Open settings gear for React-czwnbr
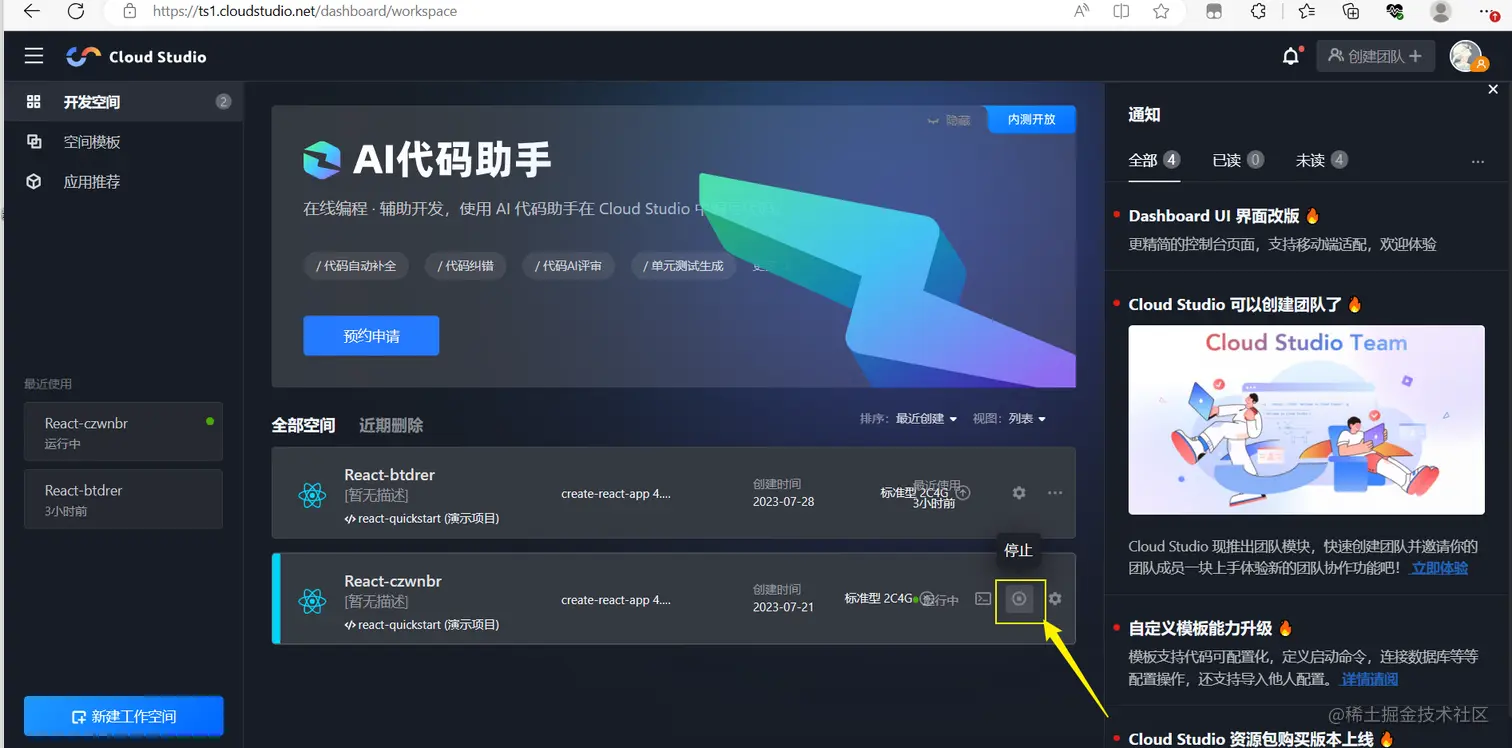This screenshot has width=1512, height=748. pyautogui.click(x=1055, y=599)
